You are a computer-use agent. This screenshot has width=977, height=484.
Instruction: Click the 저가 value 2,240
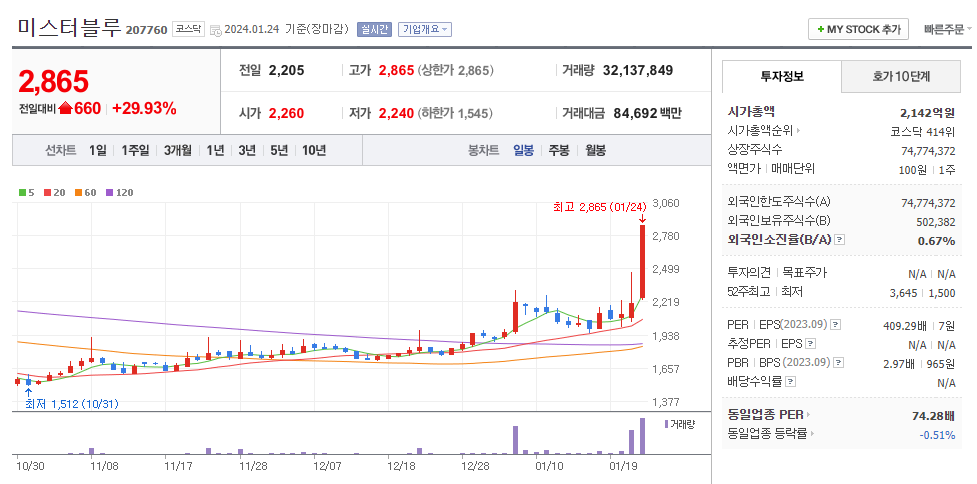tap(396, 113)
